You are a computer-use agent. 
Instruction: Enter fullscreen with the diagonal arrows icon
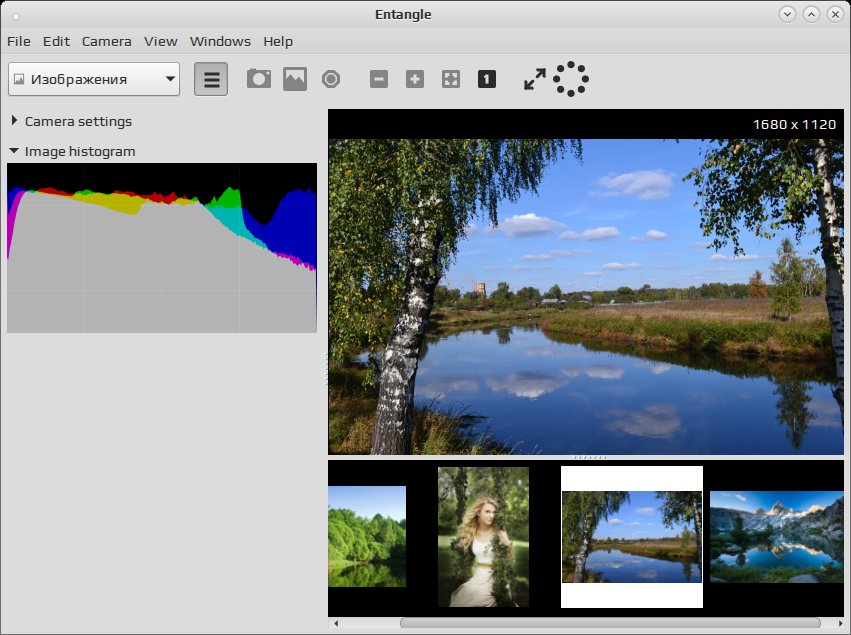pyautogui.click(x=535, y=79)
